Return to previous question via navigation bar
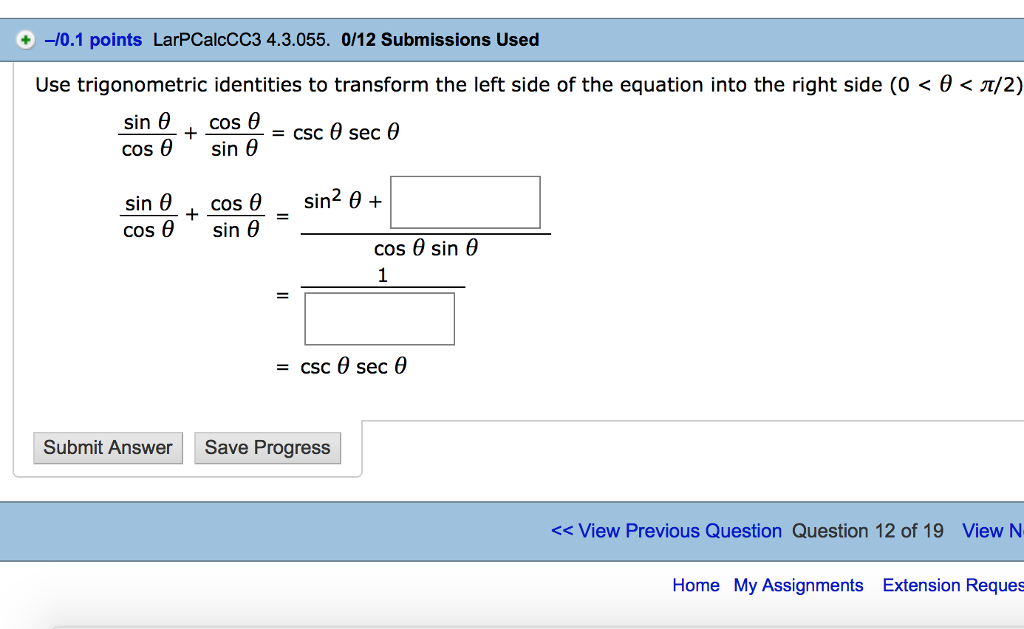The height and width of the screenshot is (629, 1024). point(664,531)
